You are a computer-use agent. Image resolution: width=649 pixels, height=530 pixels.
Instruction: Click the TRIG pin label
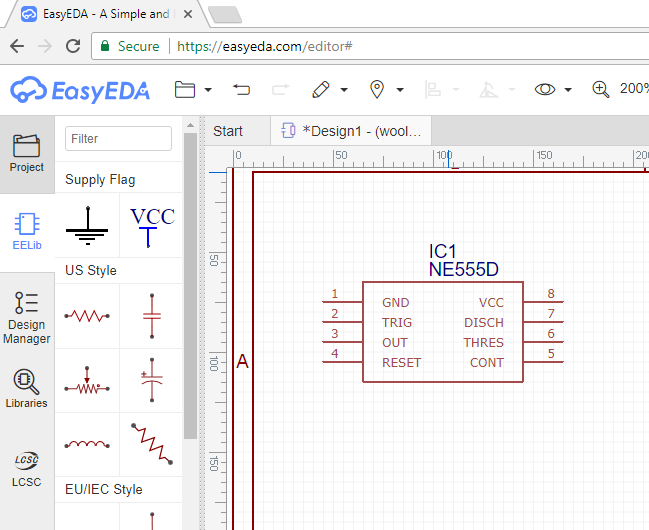pos(397,323)
